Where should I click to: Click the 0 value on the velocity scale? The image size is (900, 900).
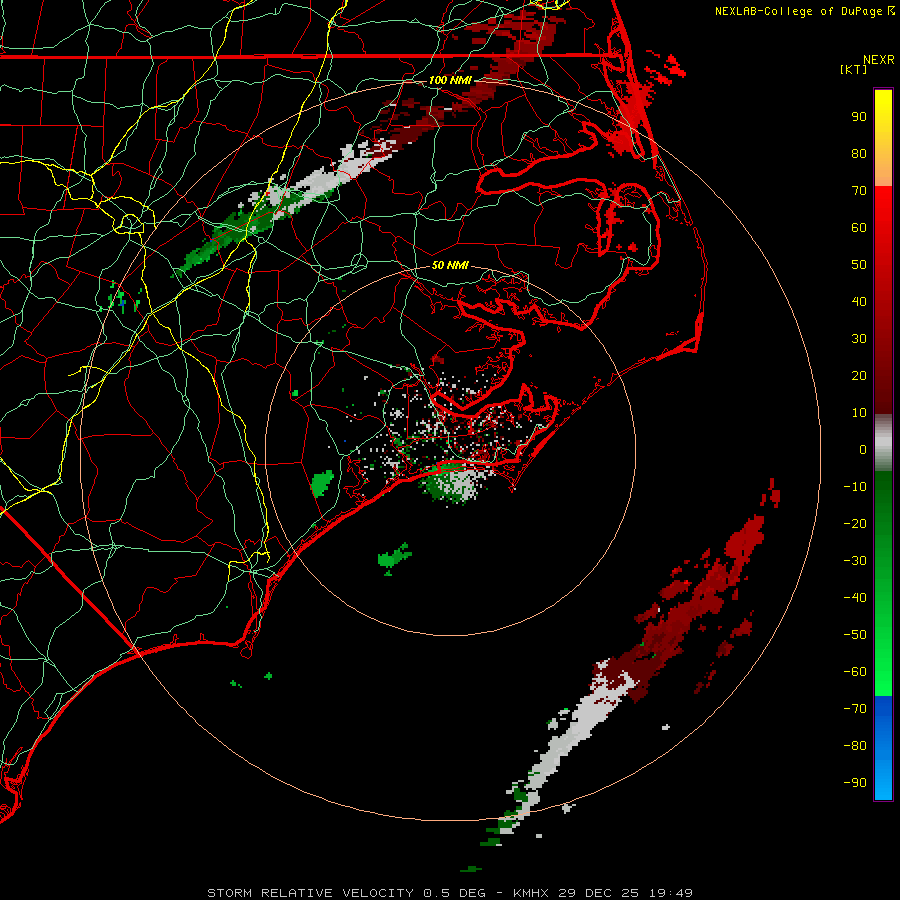[863, 450]
